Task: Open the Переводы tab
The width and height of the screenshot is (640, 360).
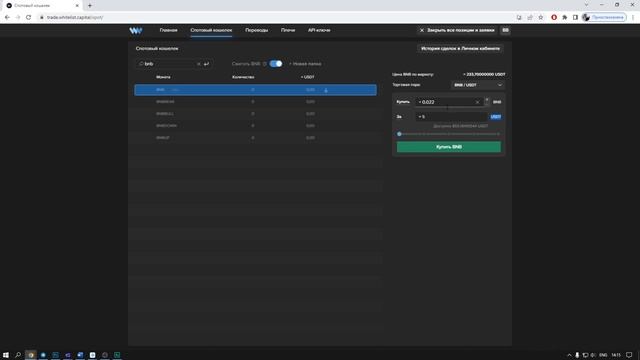Action: (x=256, y=30)
